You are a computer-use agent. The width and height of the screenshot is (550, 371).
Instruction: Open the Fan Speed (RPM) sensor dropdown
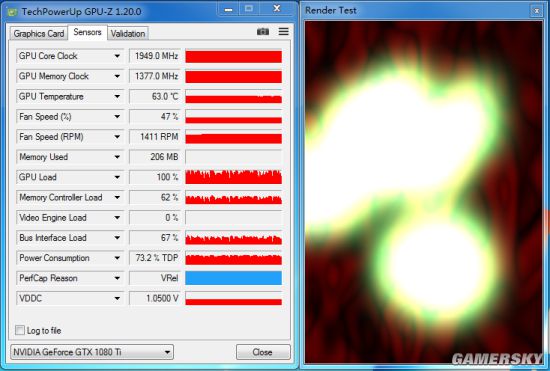[70, 137]
